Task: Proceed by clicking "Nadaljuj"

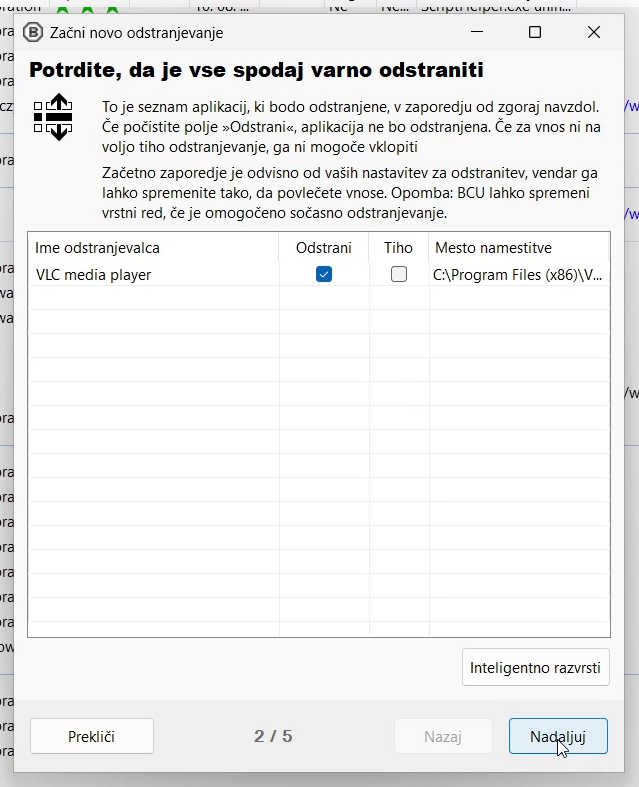Action: tap(557, 736)
